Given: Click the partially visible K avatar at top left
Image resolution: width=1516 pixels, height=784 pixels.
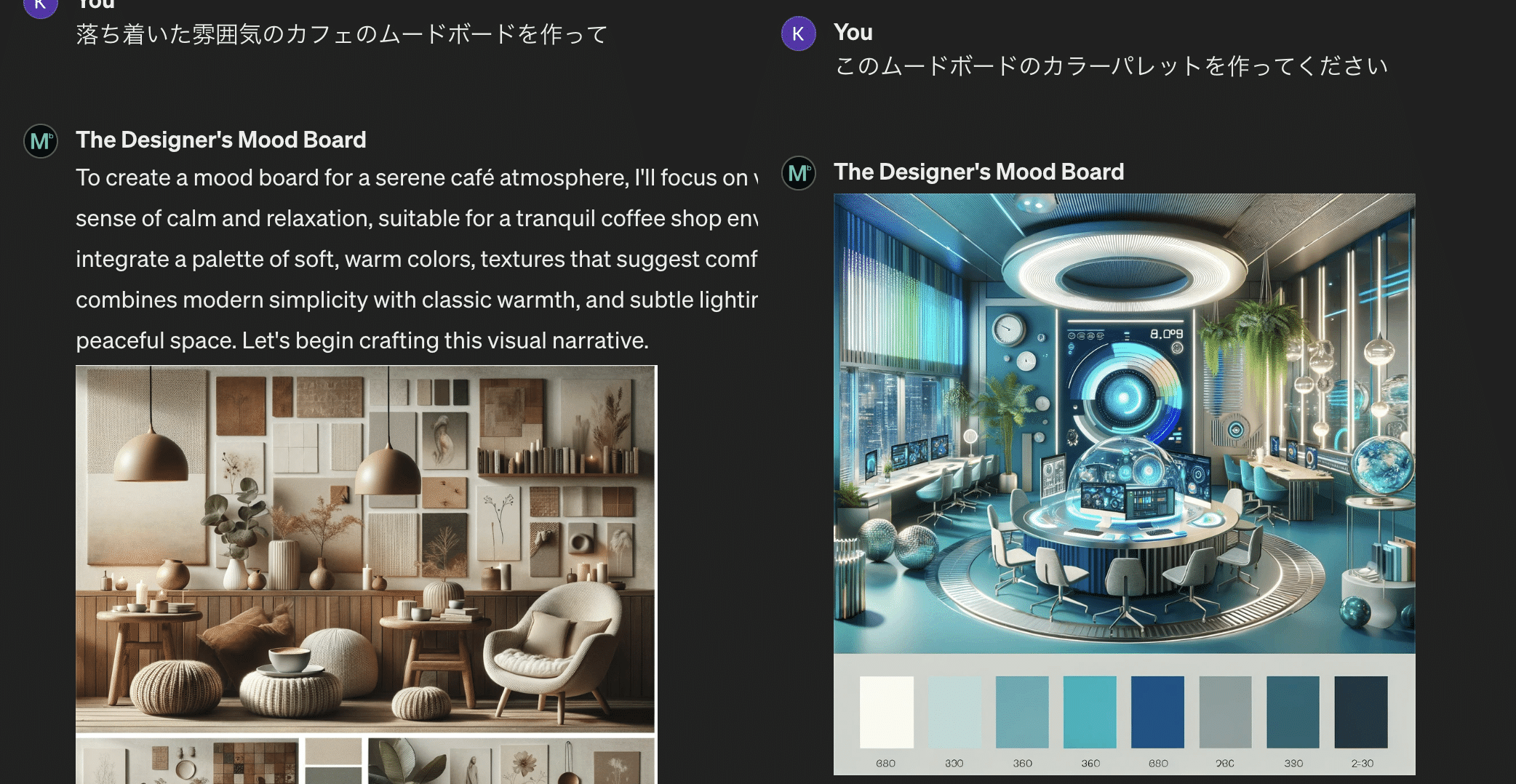Looking at the screenshot, I should tap(41, 6).
